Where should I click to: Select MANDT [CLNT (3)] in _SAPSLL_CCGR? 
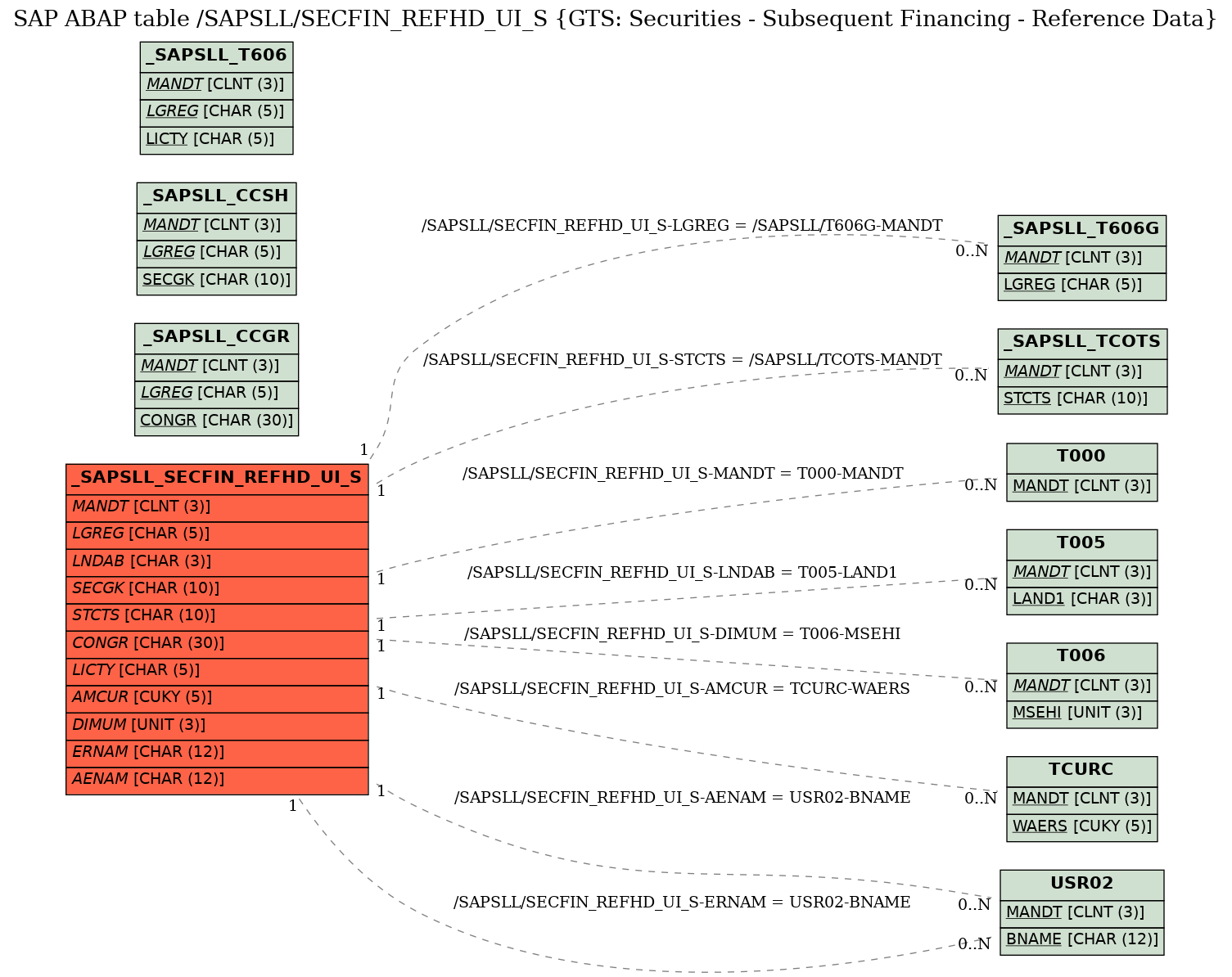pos(216,367)
